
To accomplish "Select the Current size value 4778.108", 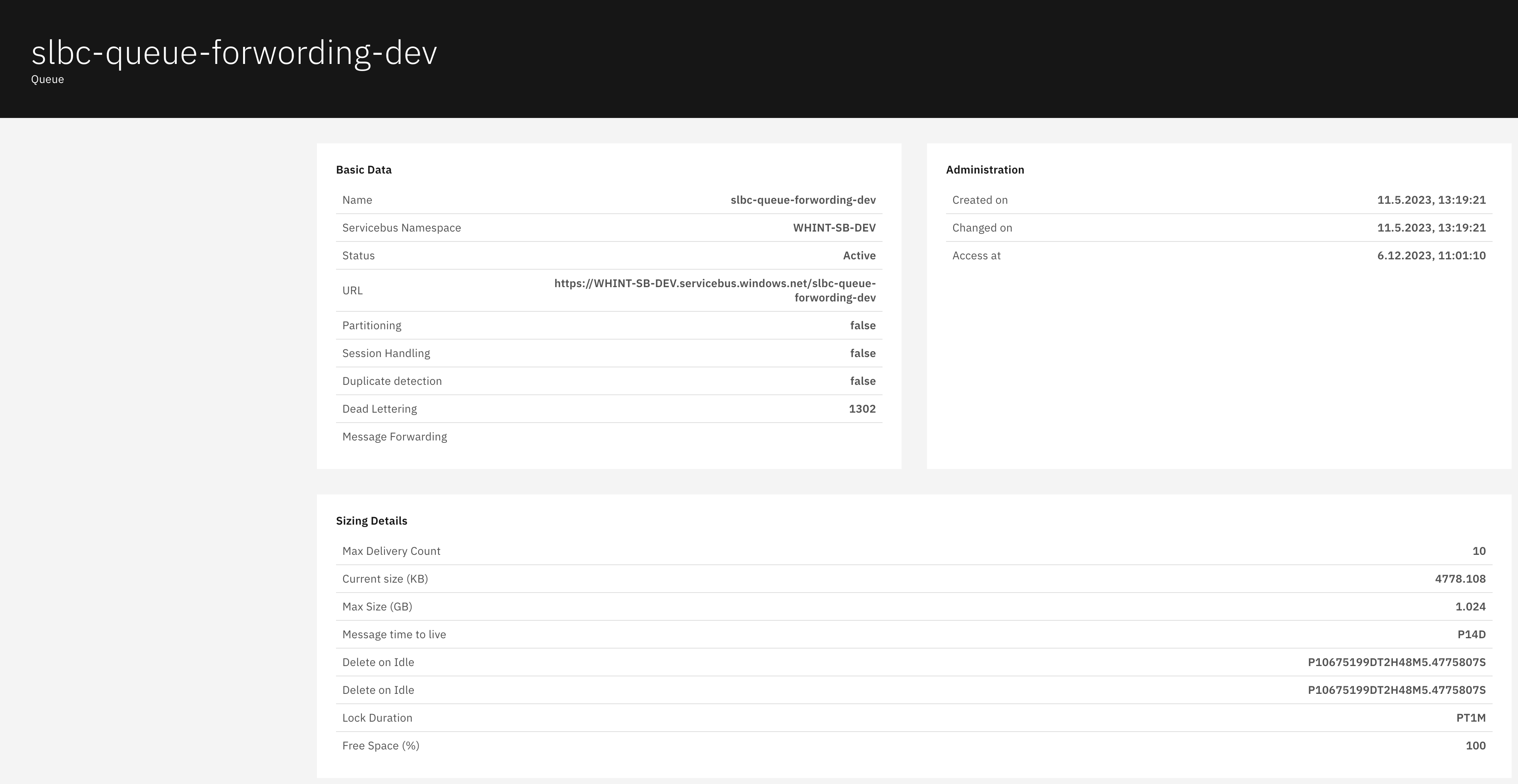I will [x=1460, y=579].
